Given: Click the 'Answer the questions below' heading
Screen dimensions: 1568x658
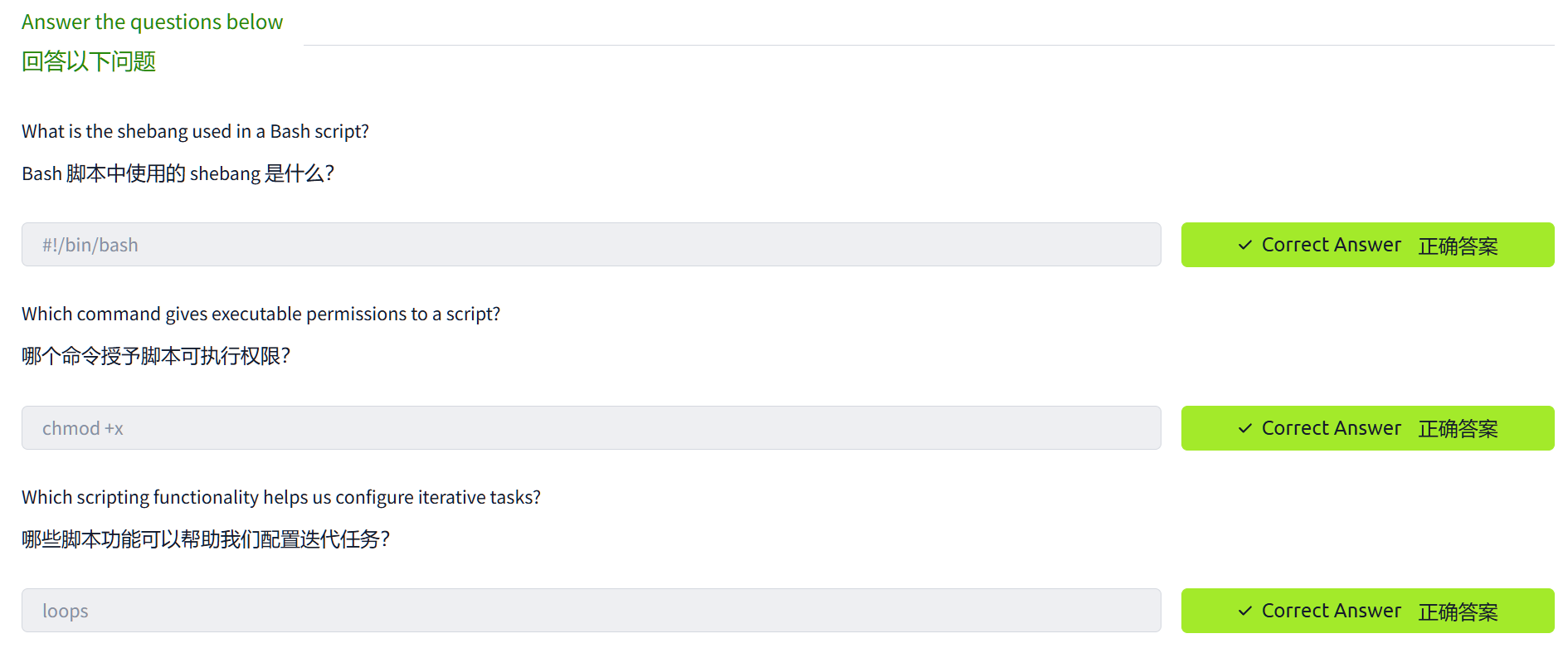Looking at the screenshot, I should coord(152,22).
